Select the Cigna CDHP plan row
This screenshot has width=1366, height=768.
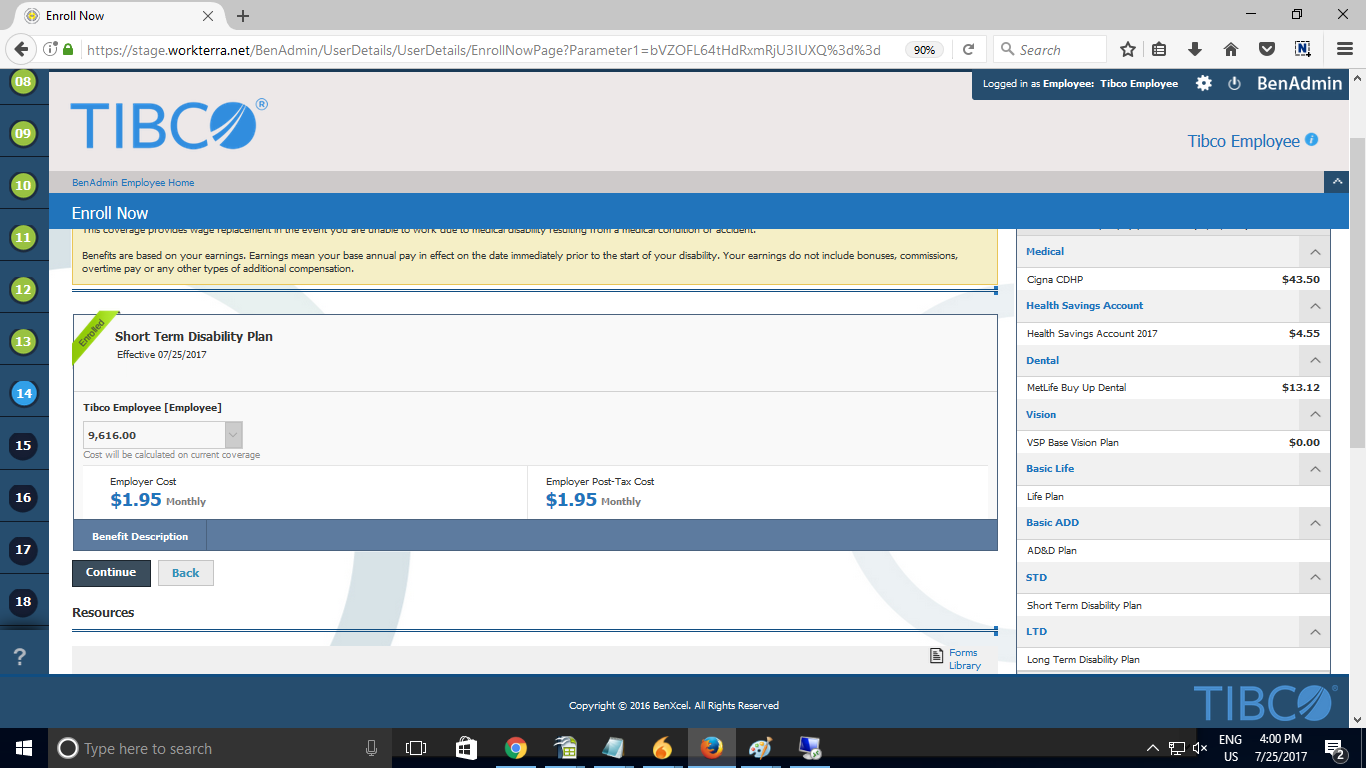pyautogui.click(x=1173, y=280)
